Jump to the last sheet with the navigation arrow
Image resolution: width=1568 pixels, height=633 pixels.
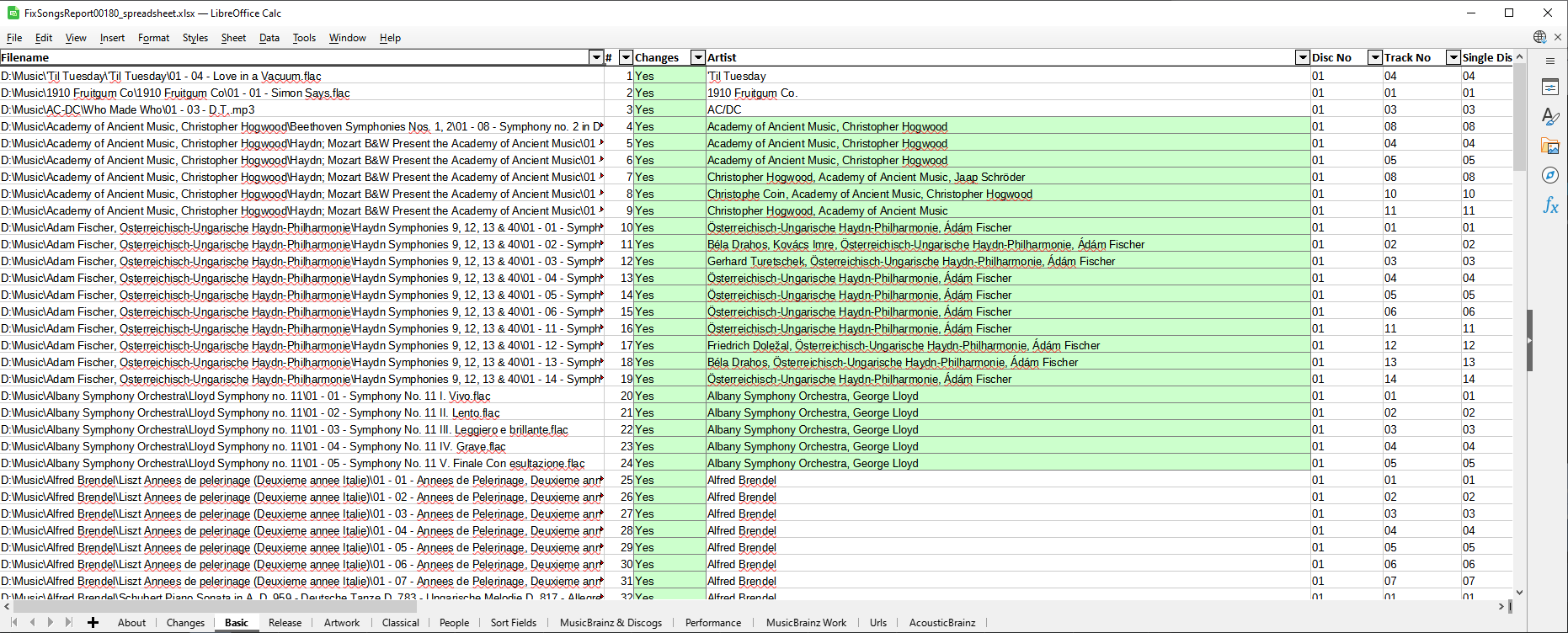69,622
